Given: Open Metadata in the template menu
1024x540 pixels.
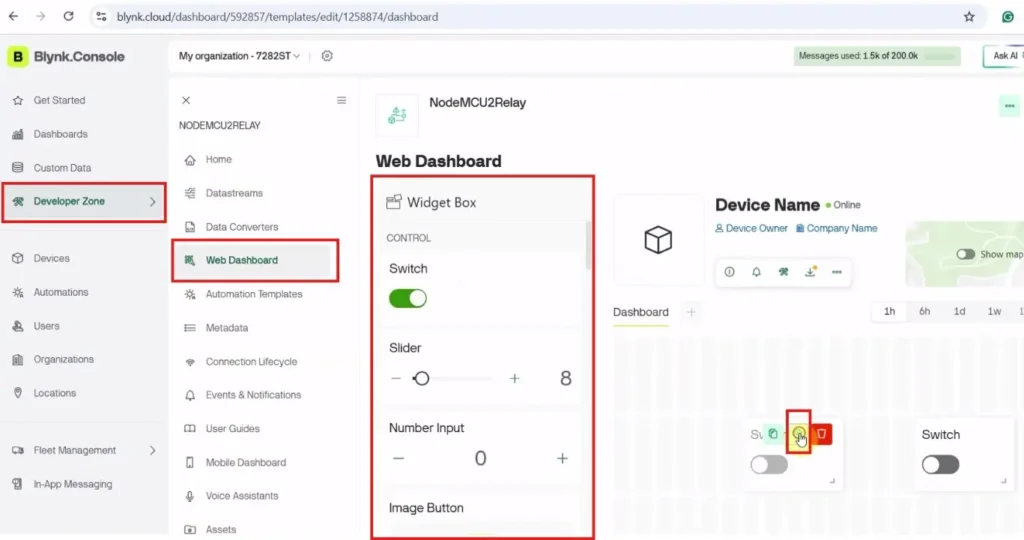Looking at the screenshot, I should [x=227, y=328].
